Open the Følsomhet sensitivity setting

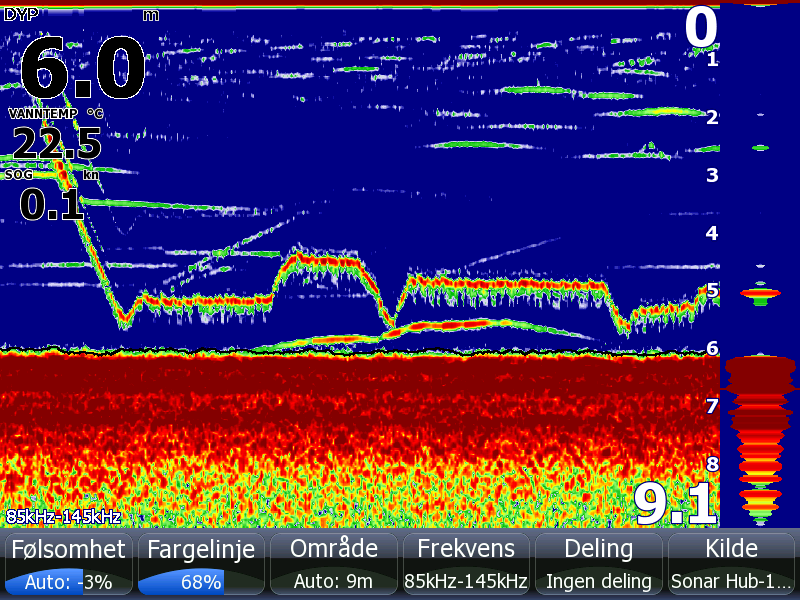tap(69, 564)
